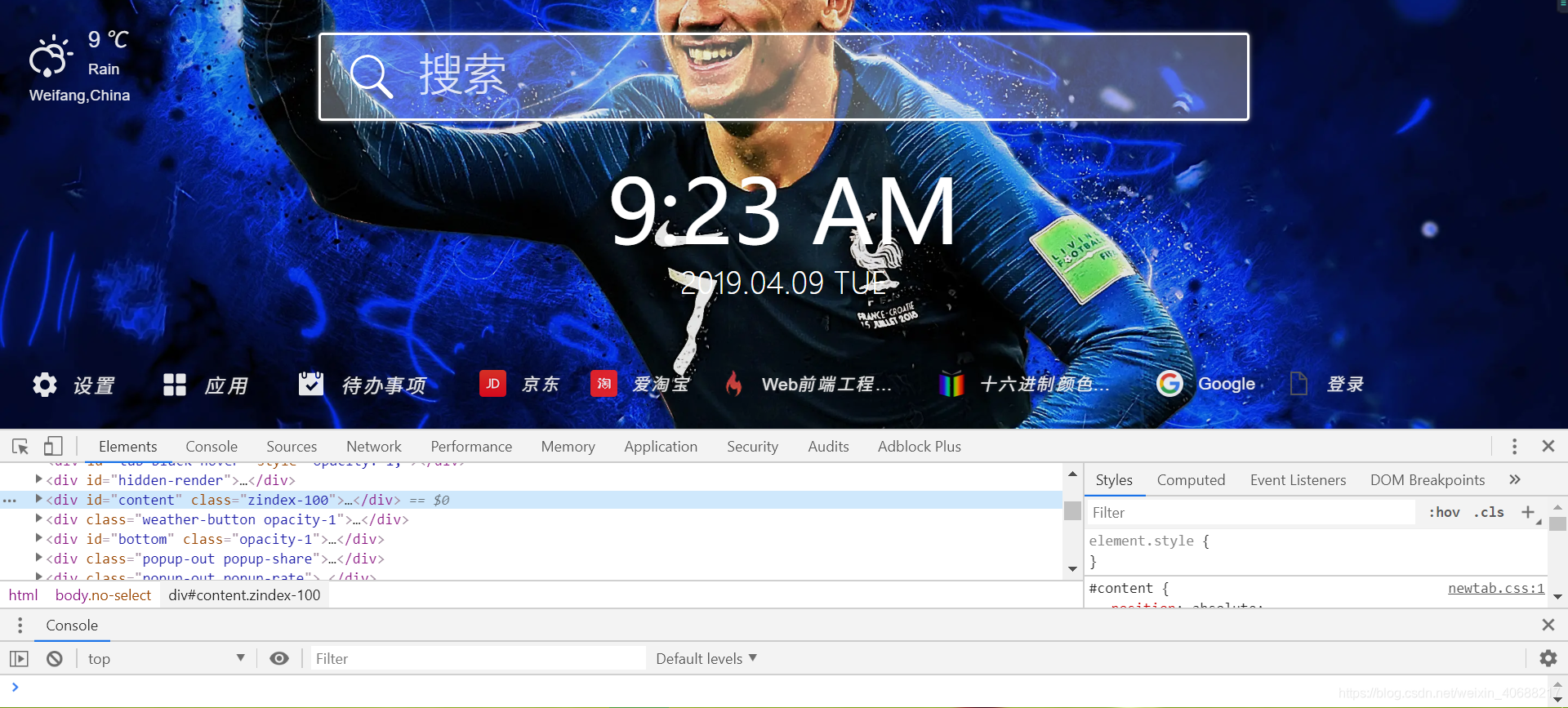This screenshot has width=1568, height=708.
Task: Open the Event Listeners tab
Action: coord(1298,480)
